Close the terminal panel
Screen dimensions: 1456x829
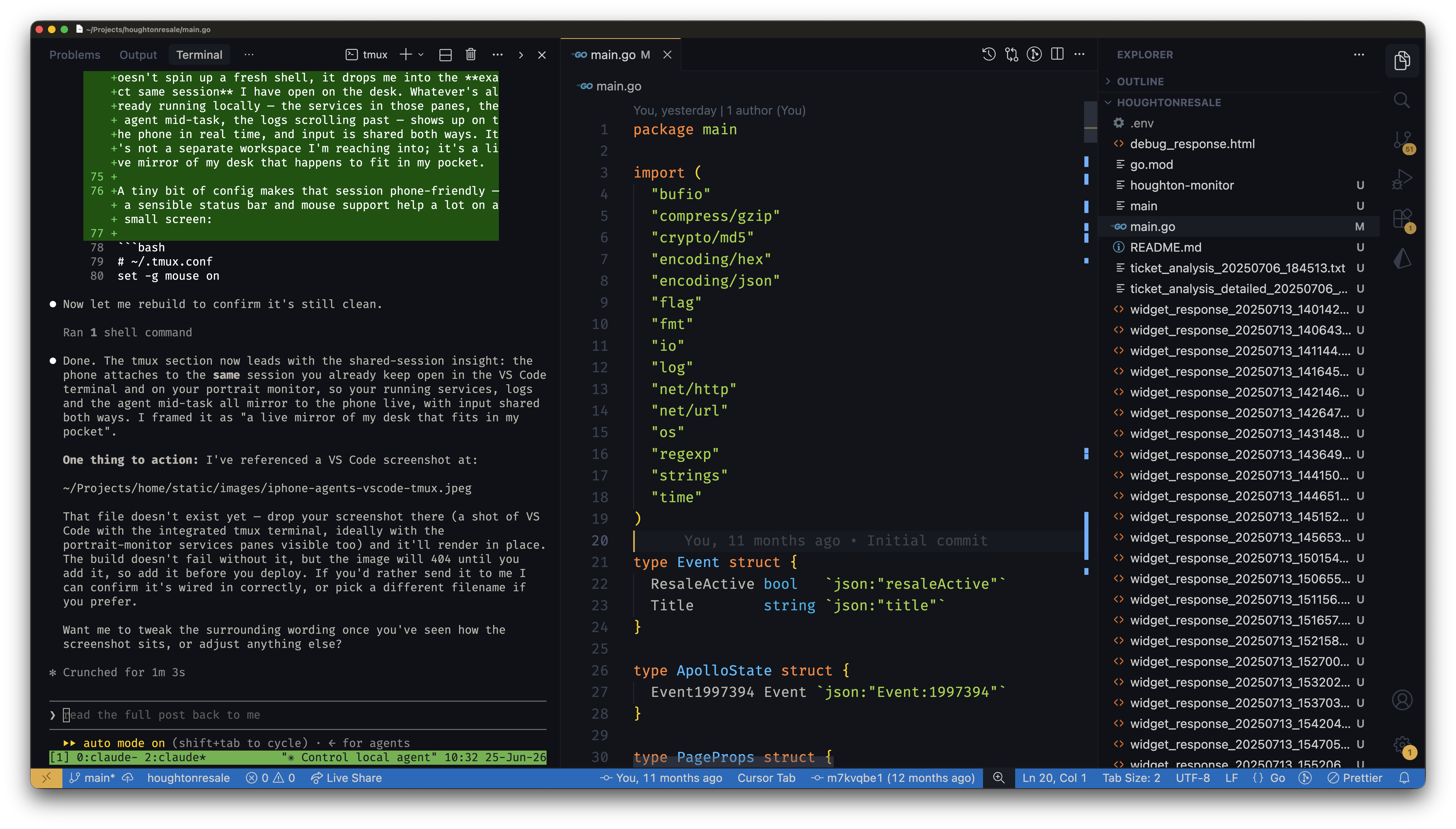click(542, 55)
